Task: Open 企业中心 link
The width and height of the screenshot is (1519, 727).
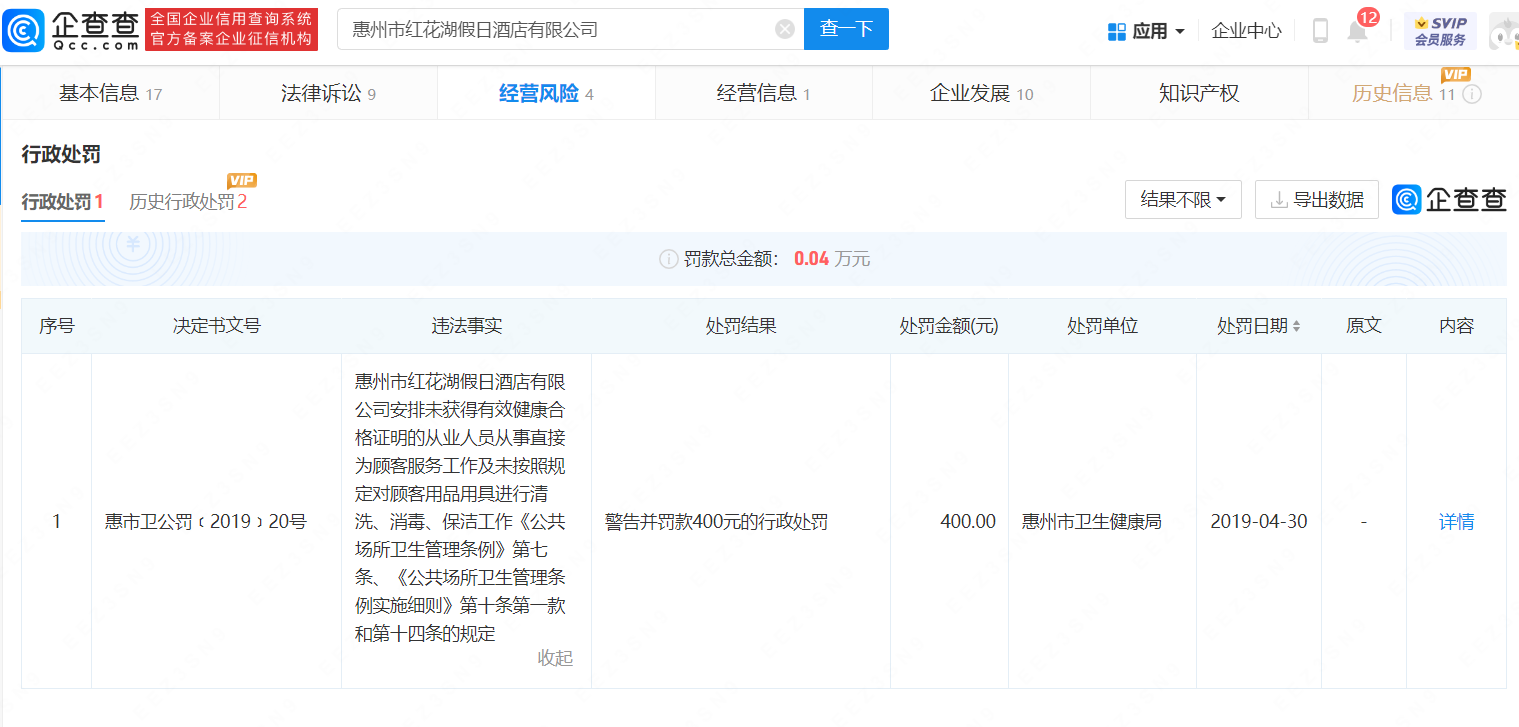Action: (x=1246, y=31)
